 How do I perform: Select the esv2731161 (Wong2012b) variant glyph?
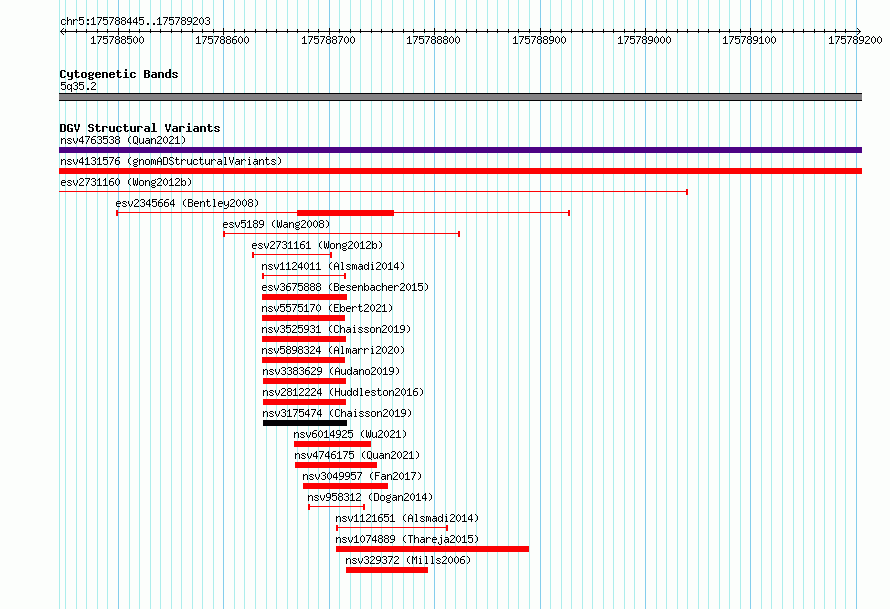(x=292, y=255)
